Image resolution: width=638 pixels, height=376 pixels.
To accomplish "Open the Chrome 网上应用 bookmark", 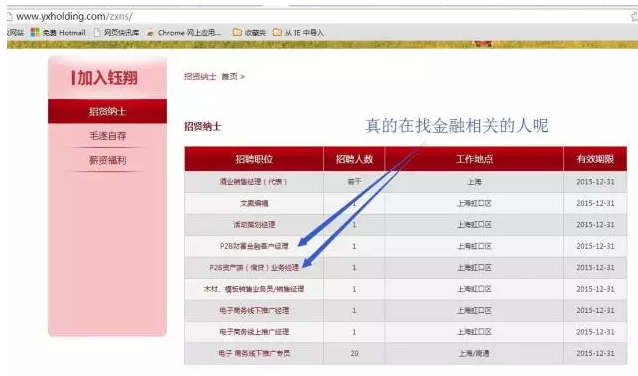I will 184,33.
